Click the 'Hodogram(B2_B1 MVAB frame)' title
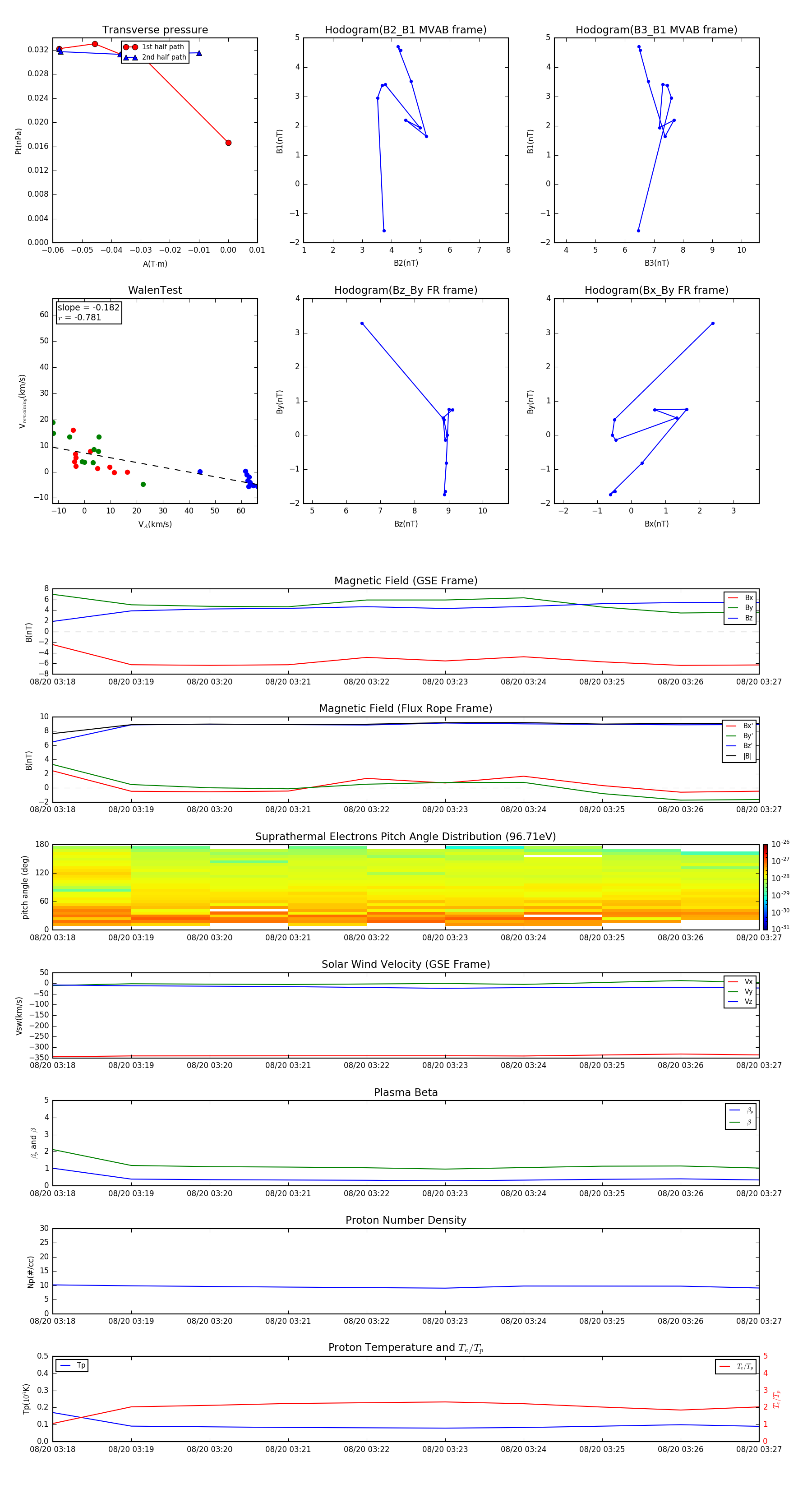 [x=406, y=30]
